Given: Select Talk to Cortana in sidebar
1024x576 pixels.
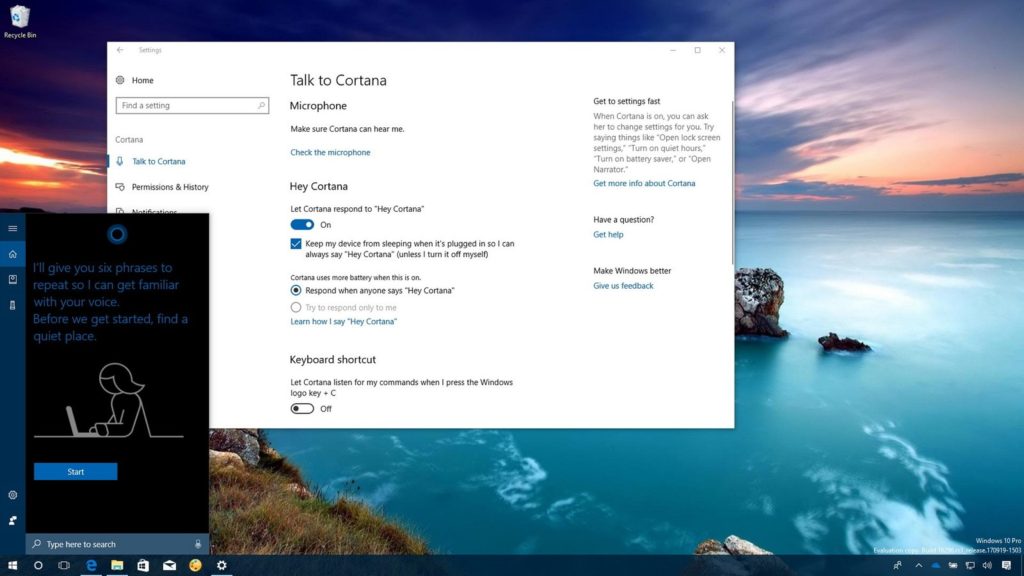Looking at the screenshot, I should coord(158,161).
